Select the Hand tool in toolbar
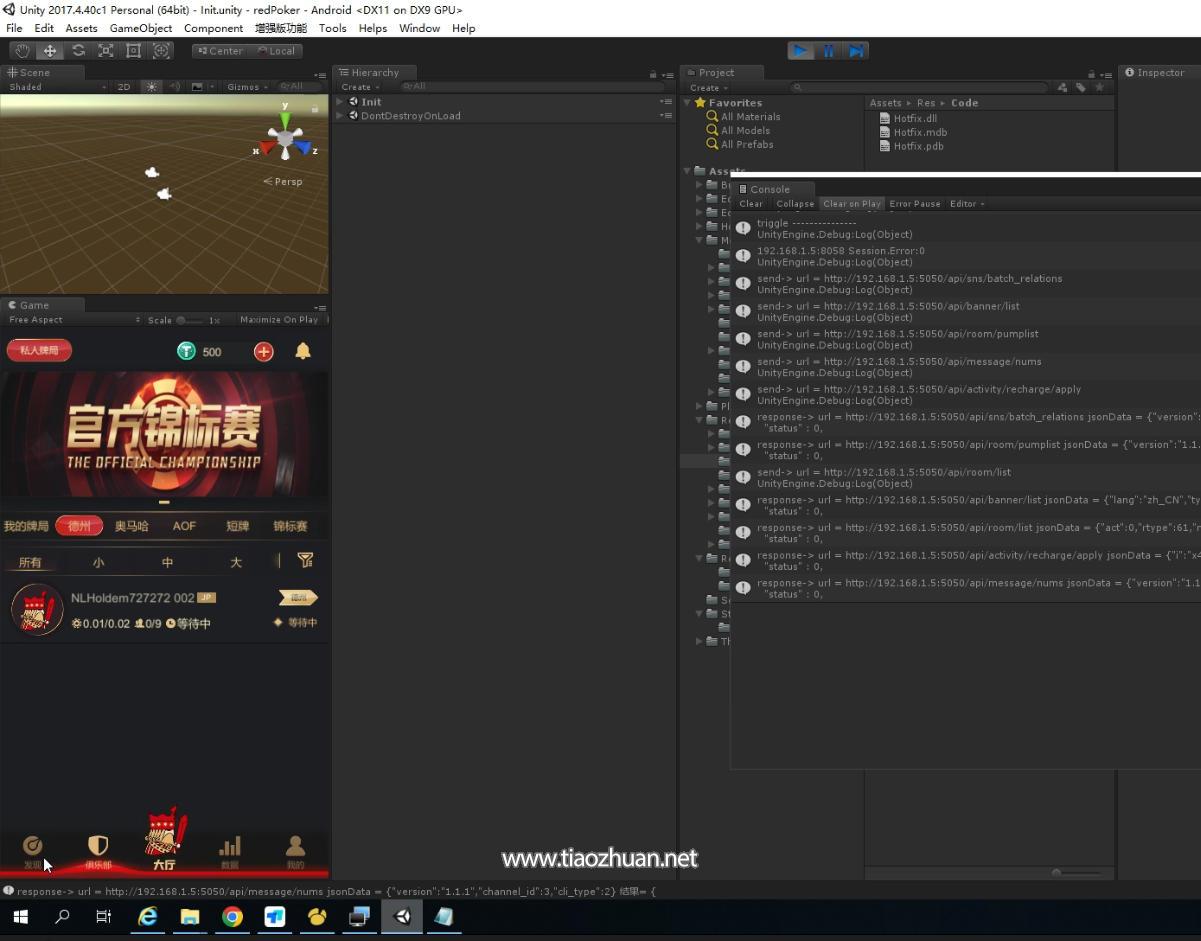This screenshot has width=1201, height=941. coord(22,50)
